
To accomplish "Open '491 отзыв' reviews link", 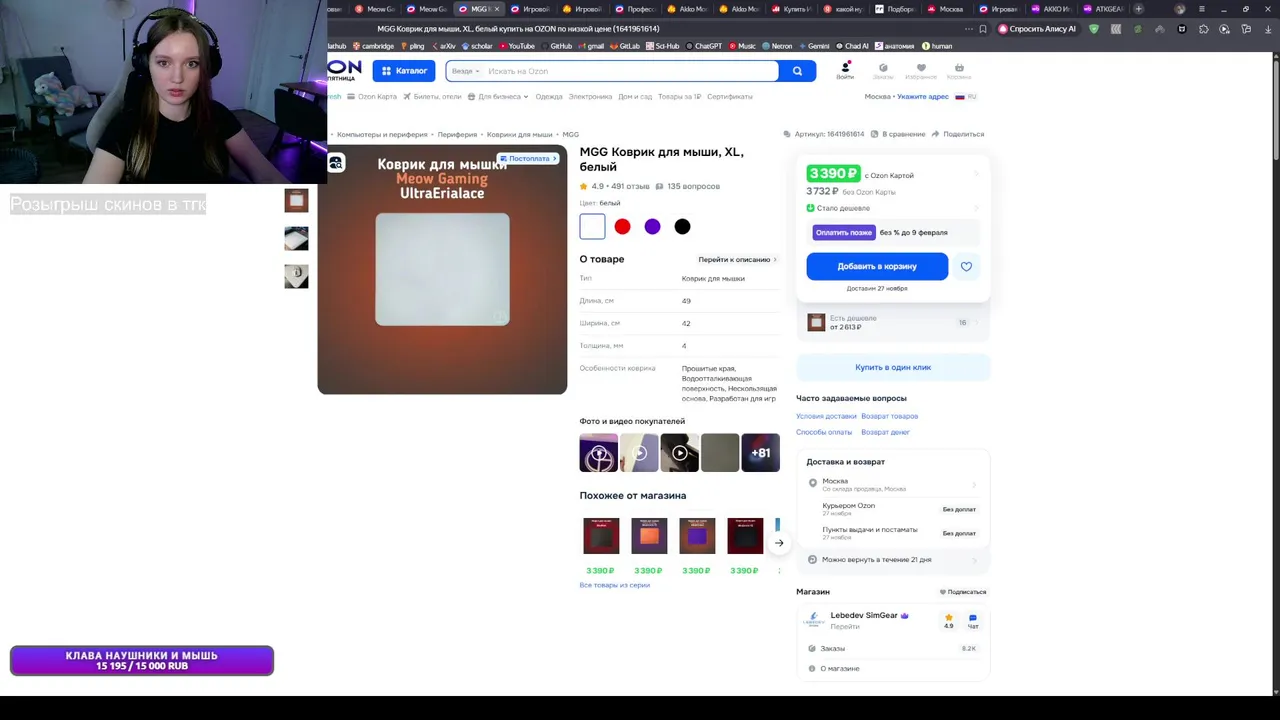I will (x=630, y=186).
